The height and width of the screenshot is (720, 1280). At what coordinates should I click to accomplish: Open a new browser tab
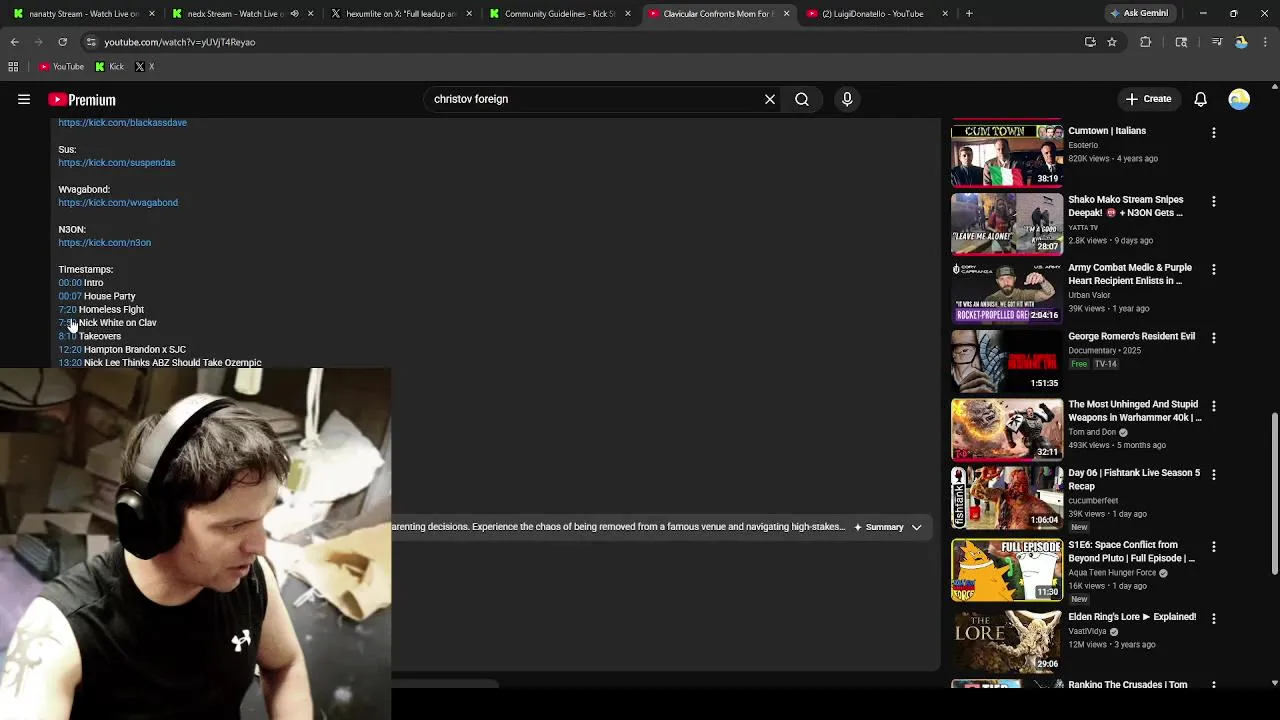(969, 13)
